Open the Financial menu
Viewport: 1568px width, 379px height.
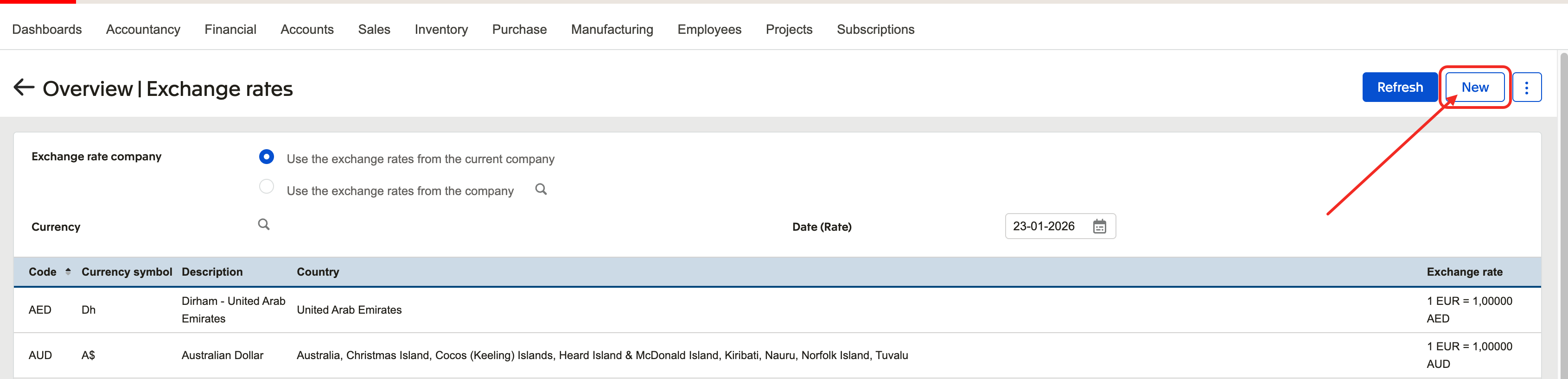click(x=230, y=29)
